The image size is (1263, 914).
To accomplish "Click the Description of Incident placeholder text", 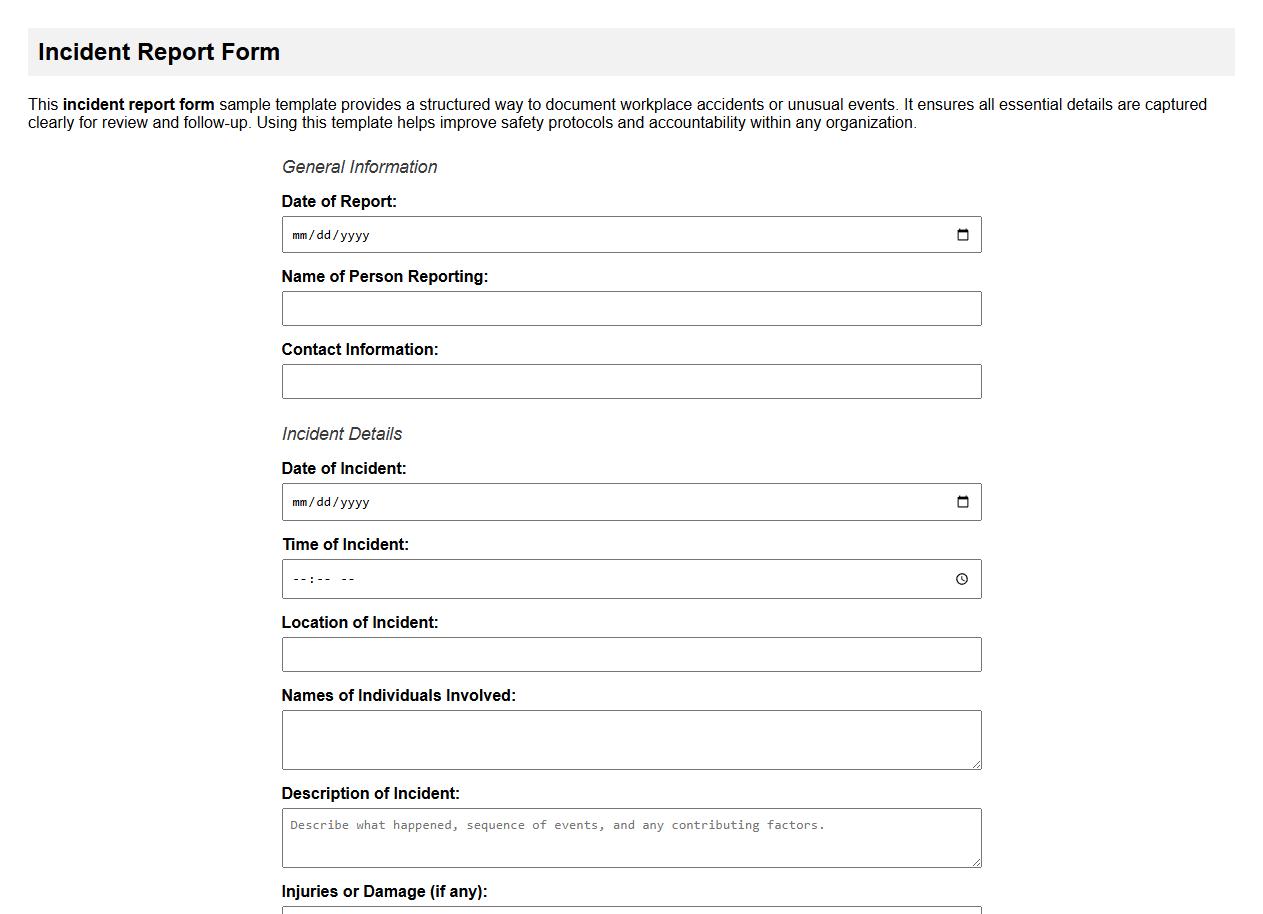I will pos(557,824).
